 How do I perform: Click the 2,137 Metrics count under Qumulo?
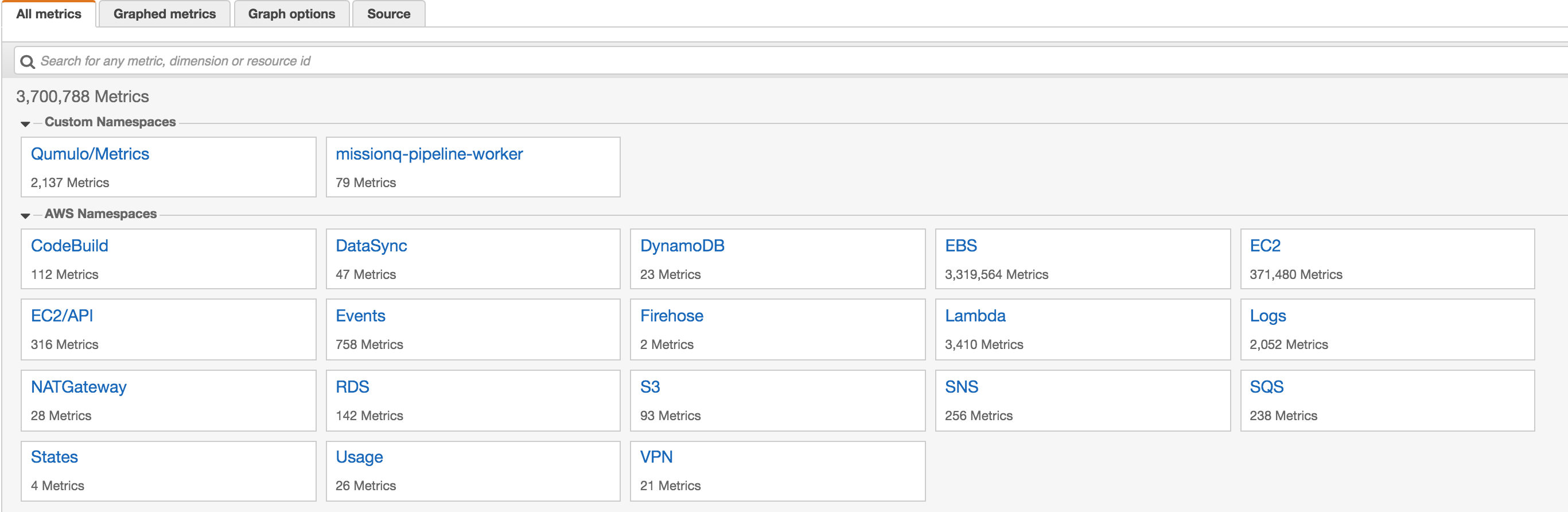tap(70, 183)
